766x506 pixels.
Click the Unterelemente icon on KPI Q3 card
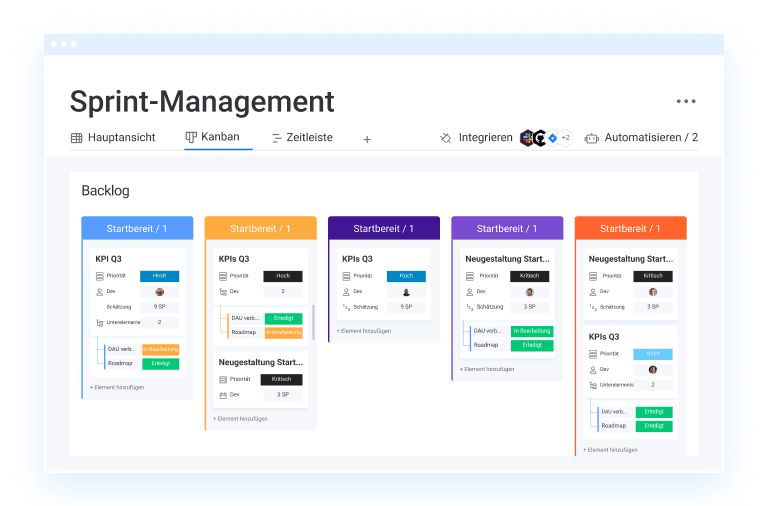click(x=100, y=323)
